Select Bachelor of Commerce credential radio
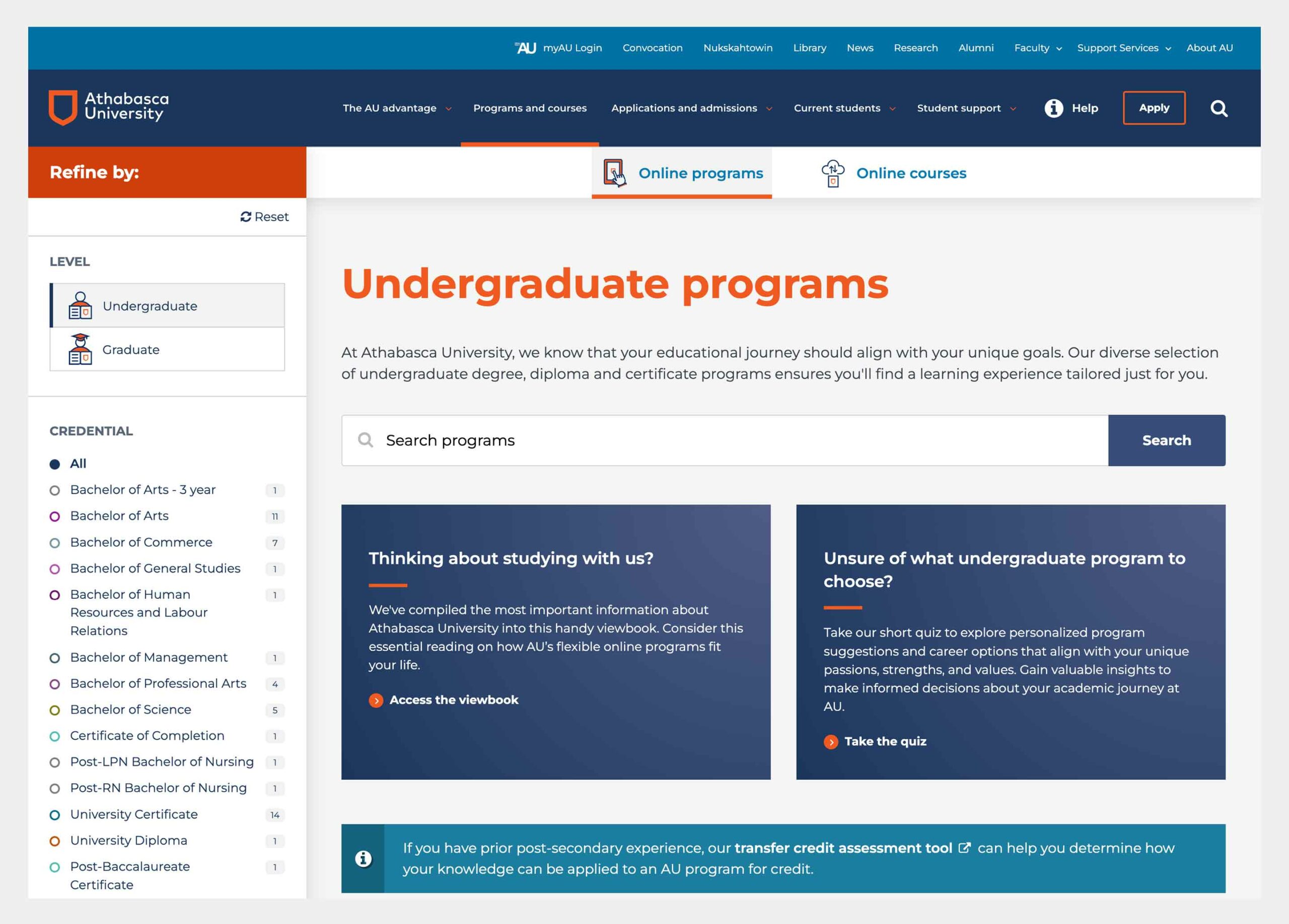The width and height of the screenshot is (1289, 924). (x=54, y=543)
